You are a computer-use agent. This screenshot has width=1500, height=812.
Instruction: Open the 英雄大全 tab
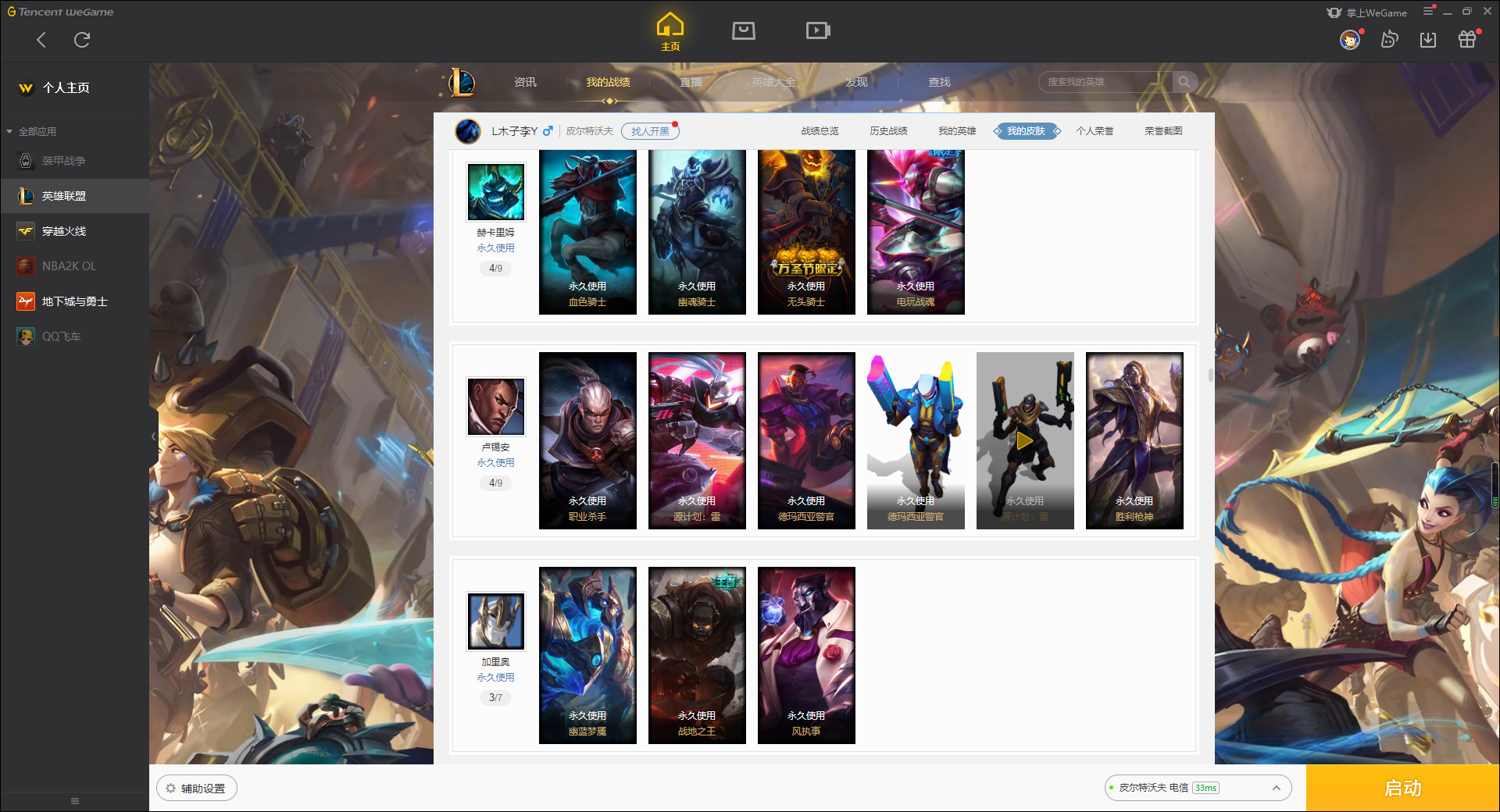(x=773, y=82)
